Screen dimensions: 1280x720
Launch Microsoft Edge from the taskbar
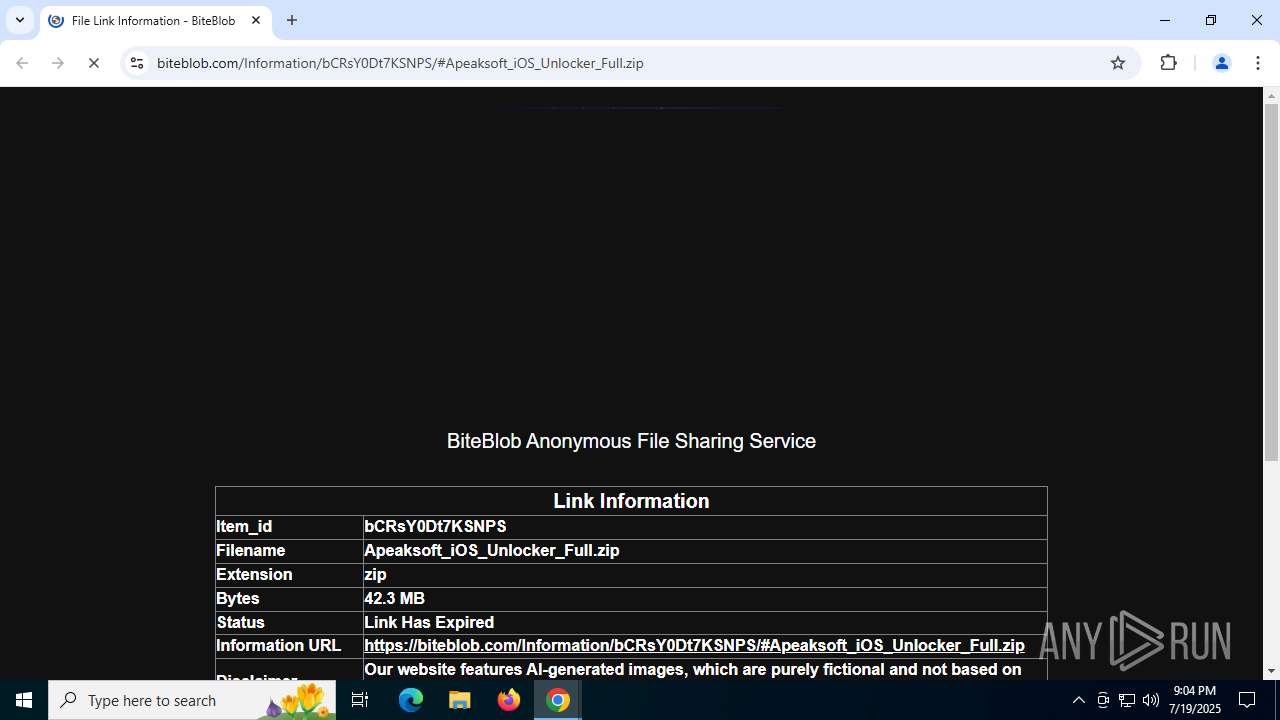(411, 700)
